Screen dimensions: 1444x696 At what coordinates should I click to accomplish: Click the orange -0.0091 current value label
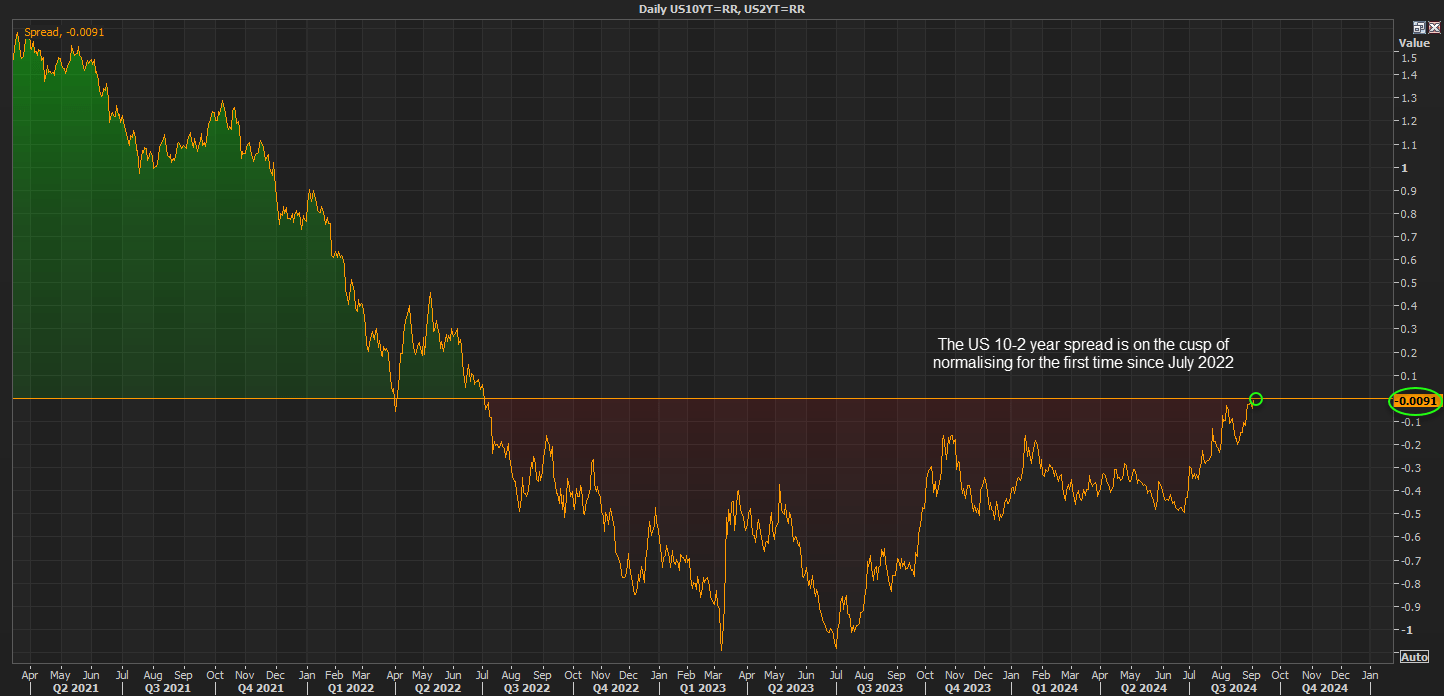point(1414,401)
